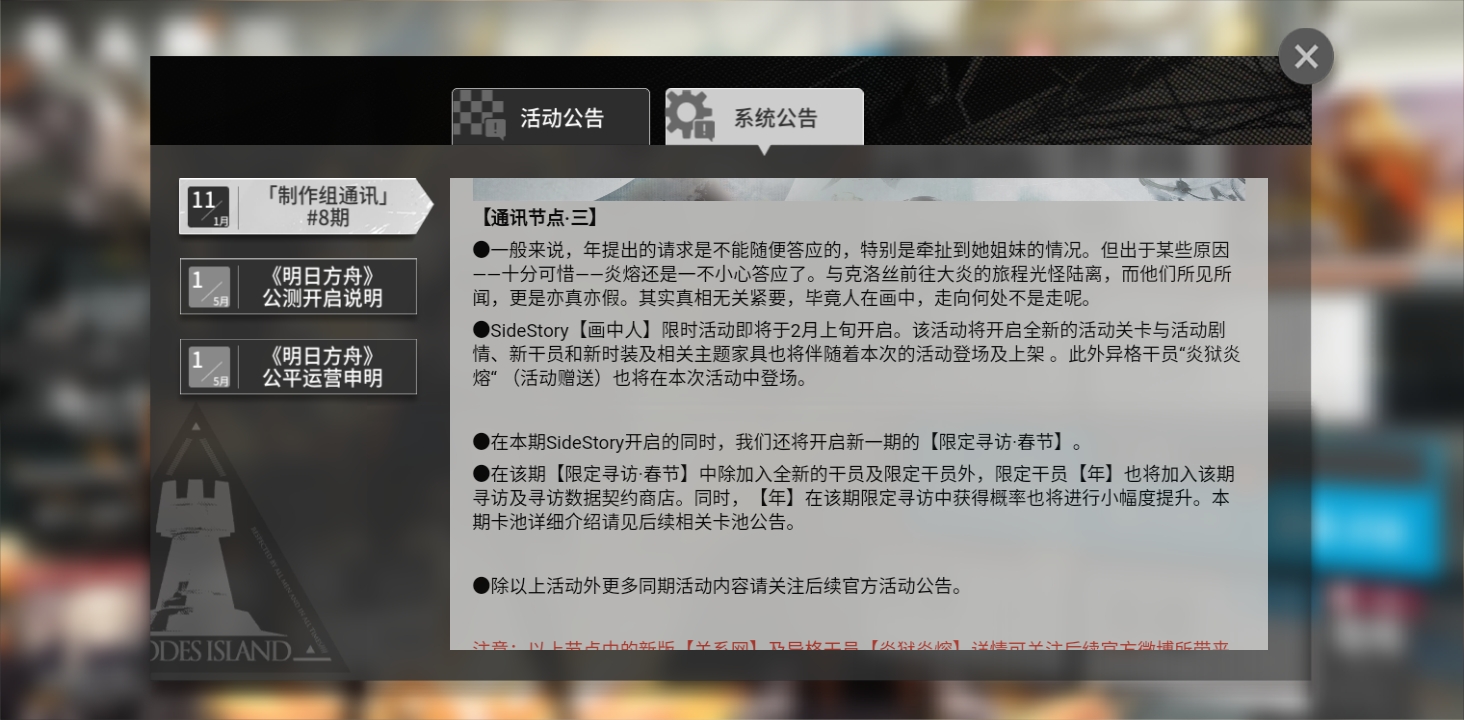Close the announcement dialog with the X

[x=1306, y=57]
